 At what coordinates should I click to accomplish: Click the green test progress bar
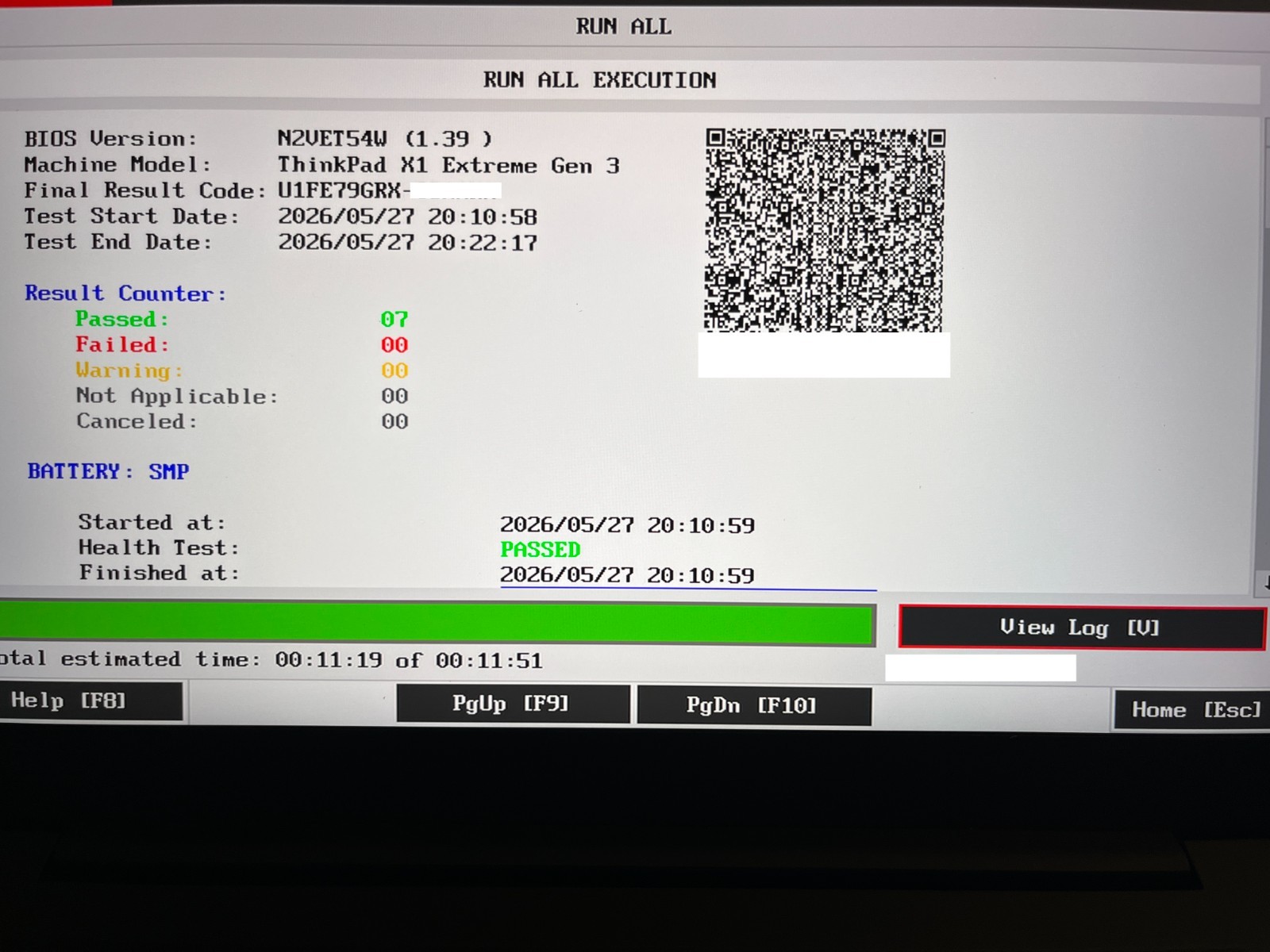(437, 624)
